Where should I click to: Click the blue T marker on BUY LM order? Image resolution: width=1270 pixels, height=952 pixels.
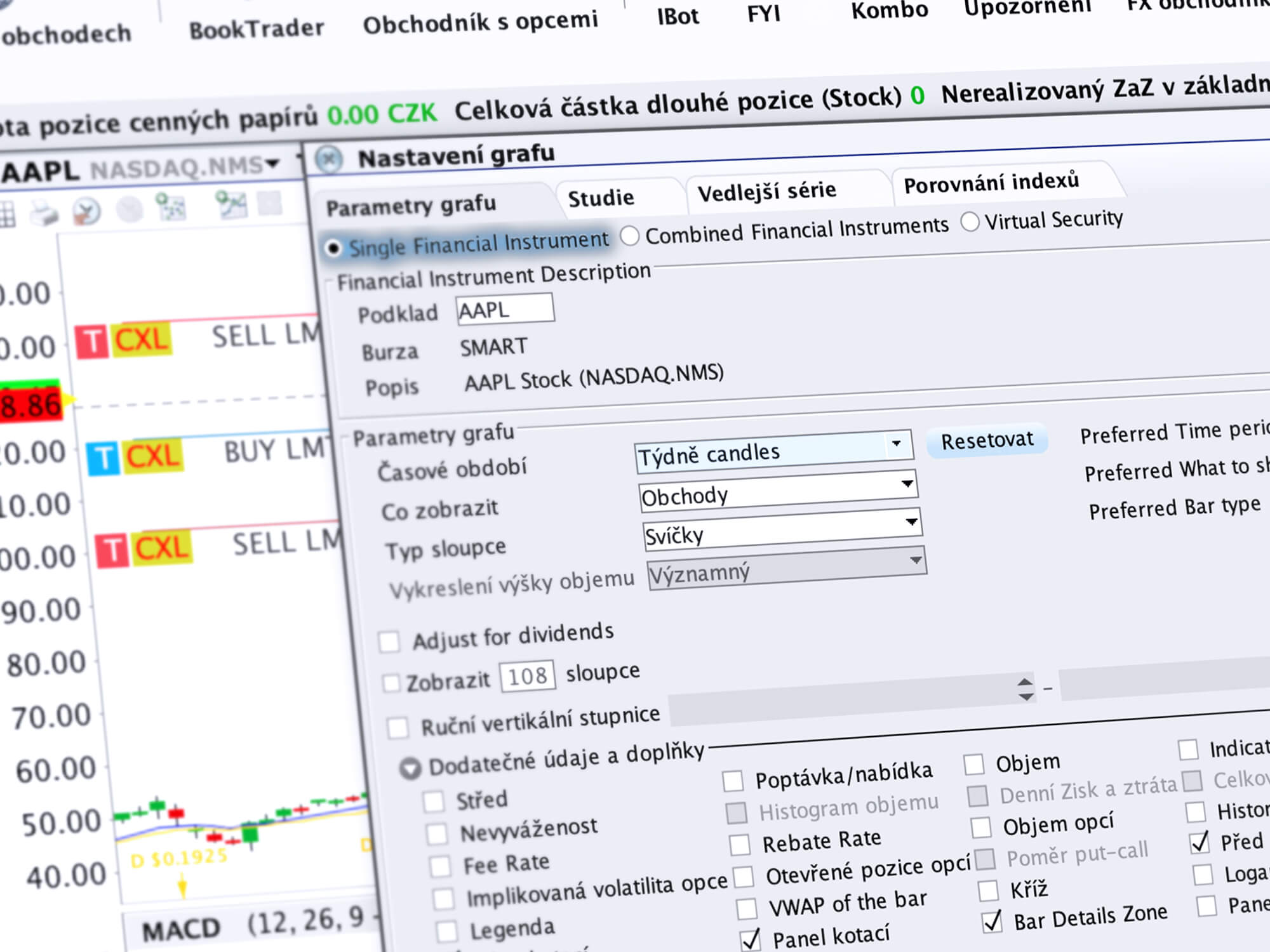coord(104,458)
